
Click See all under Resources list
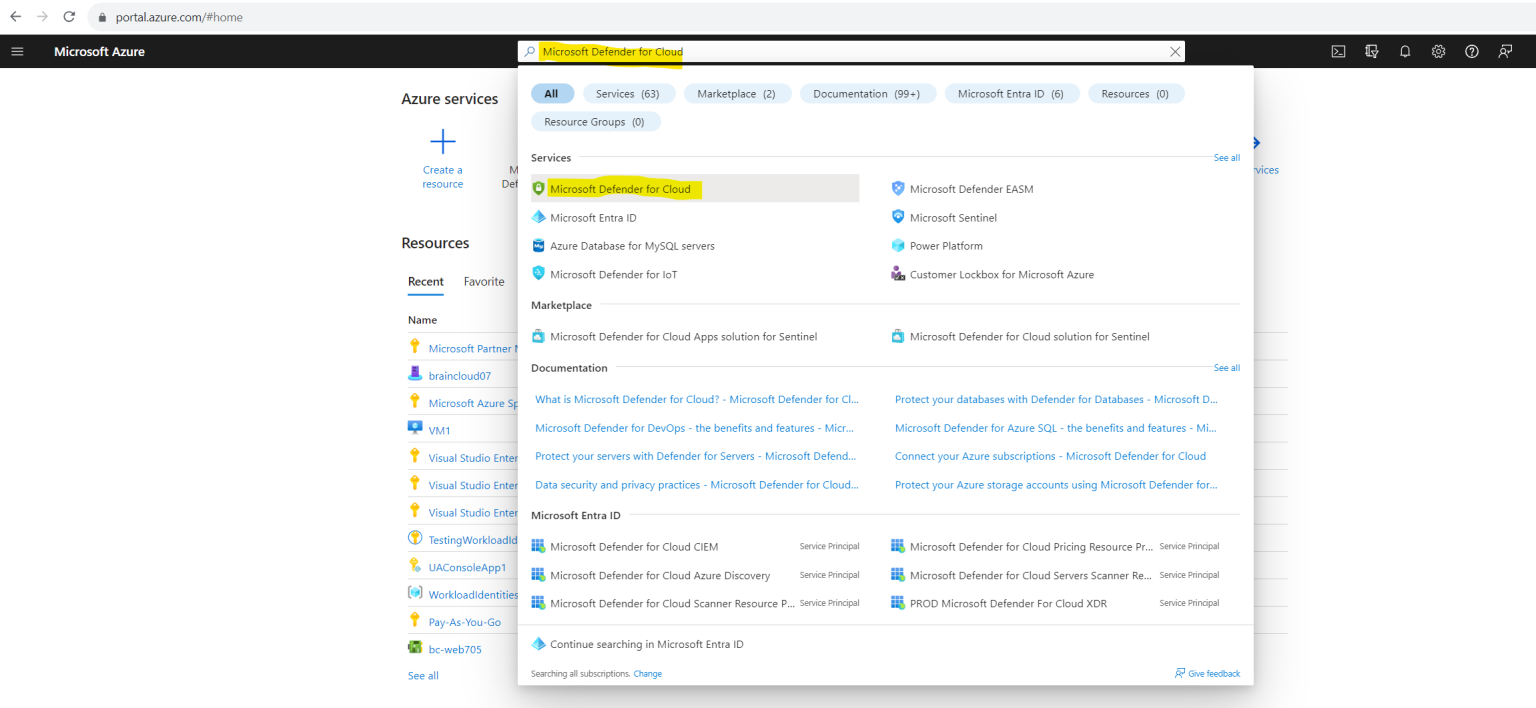point(423,676)
